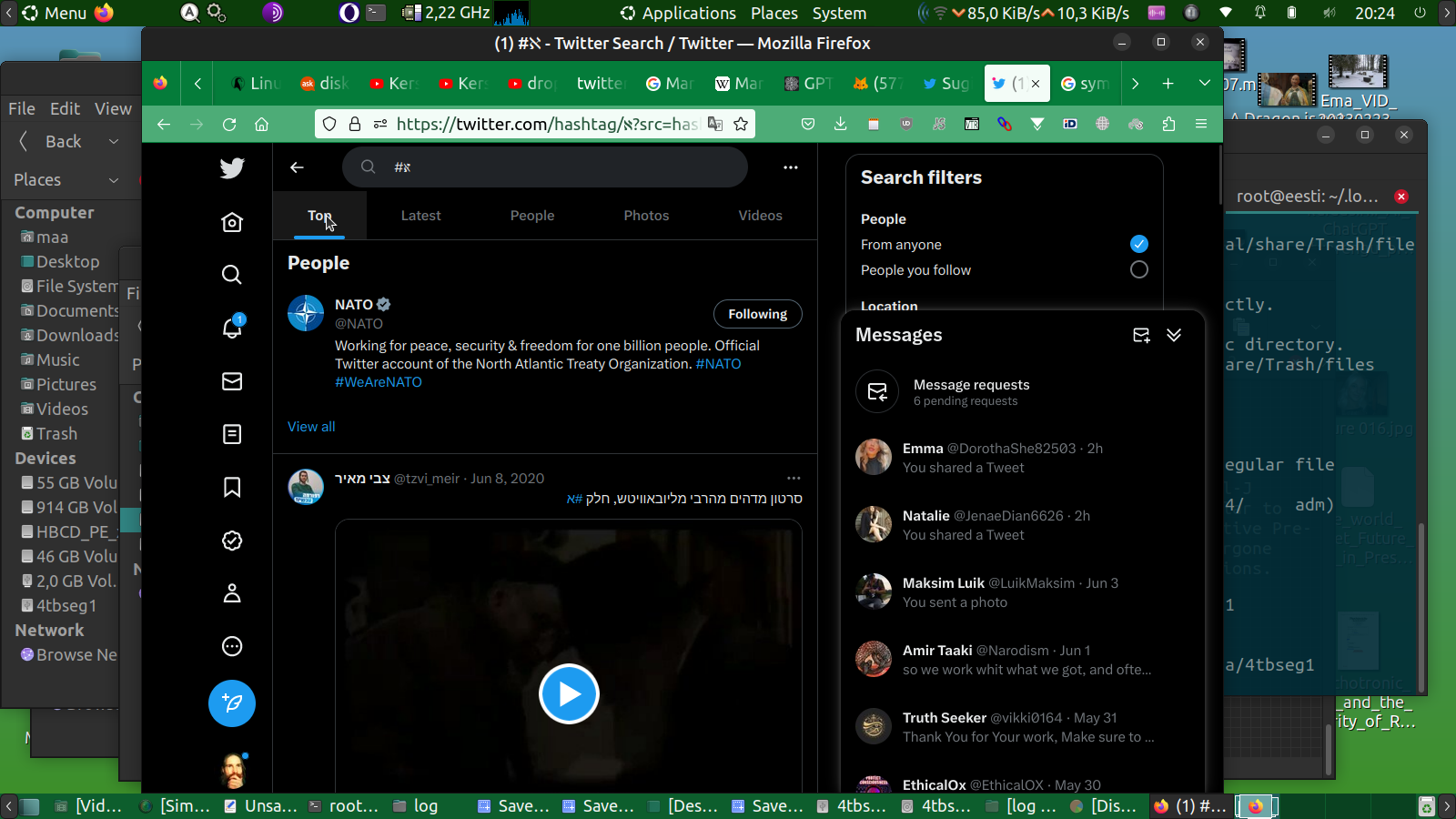Image resolution: width=1456 pixels, height=819 pixels.
Task: Switch to the Videos search tab
Action: [761, 216]
